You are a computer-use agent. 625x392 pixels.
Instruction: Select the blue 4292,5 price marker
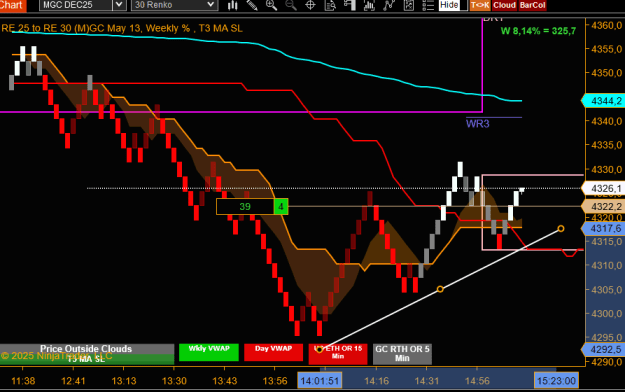click(x=603, y=350)
